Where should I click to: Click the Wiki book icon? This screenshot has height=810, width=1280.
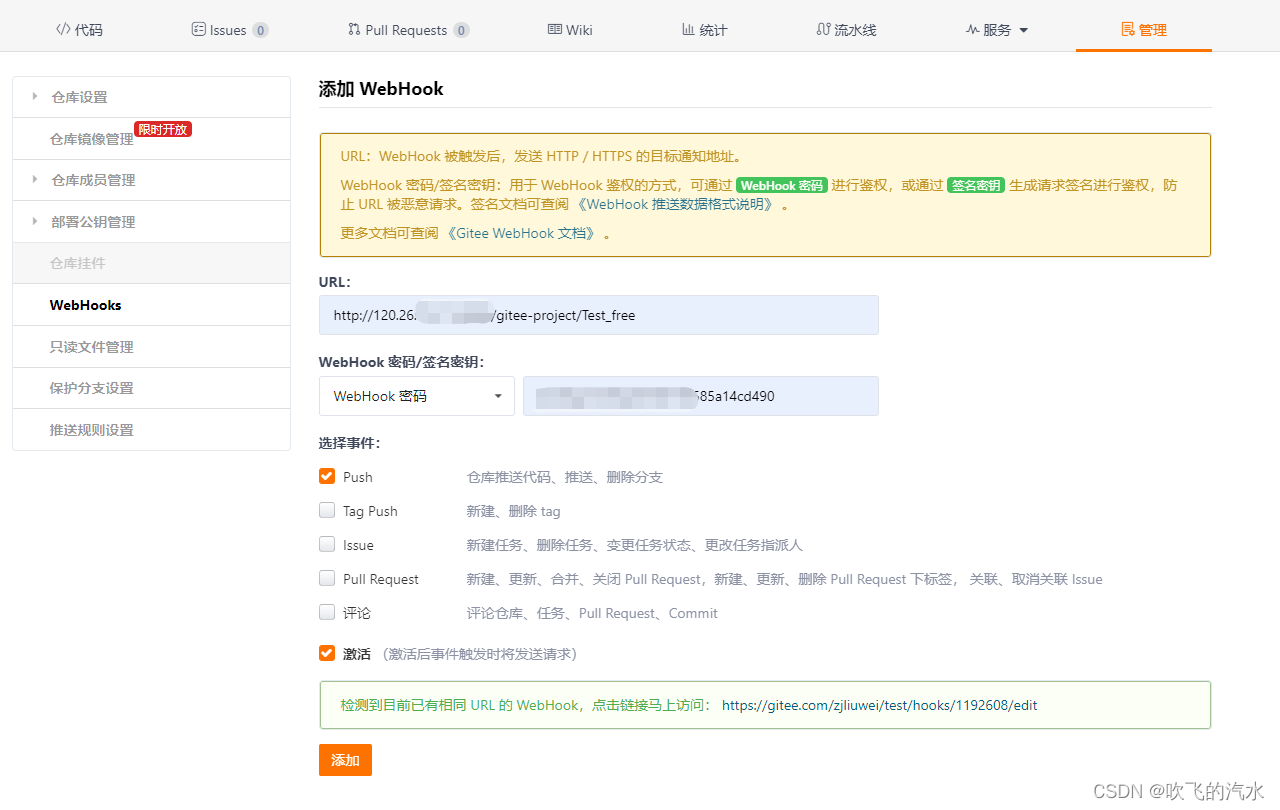554,30
